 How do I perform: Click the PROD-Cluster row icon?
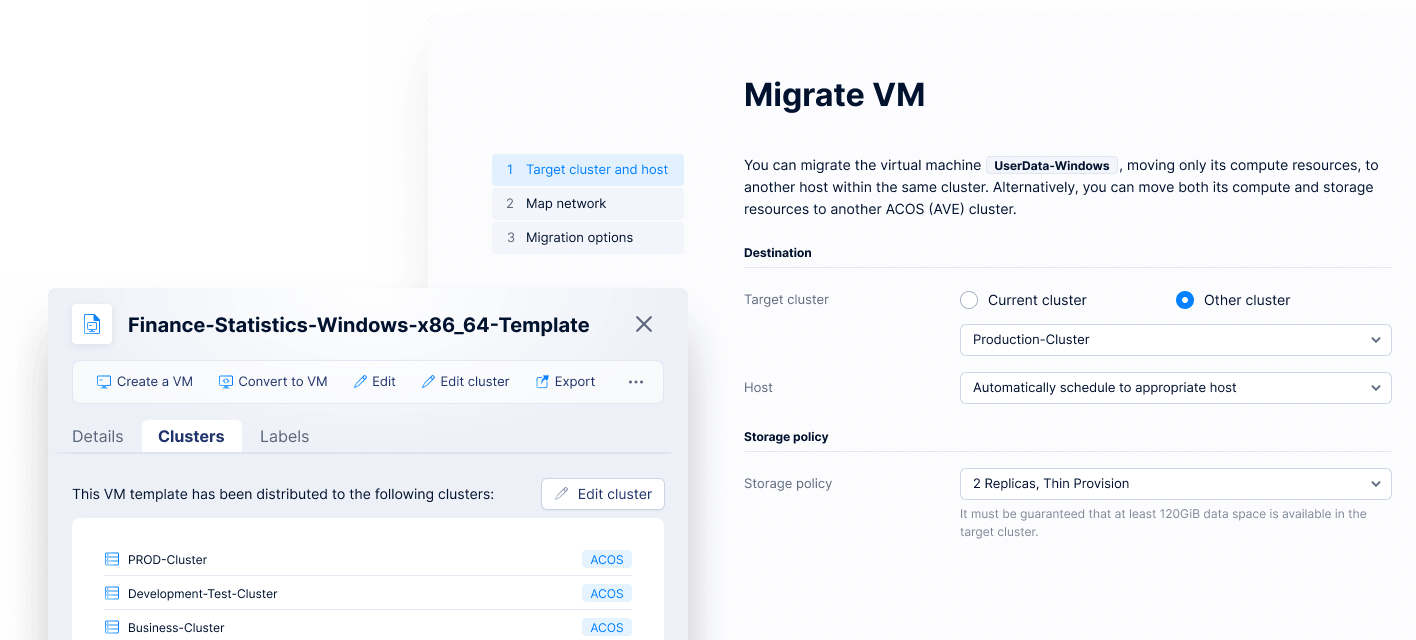coord(112,560)
